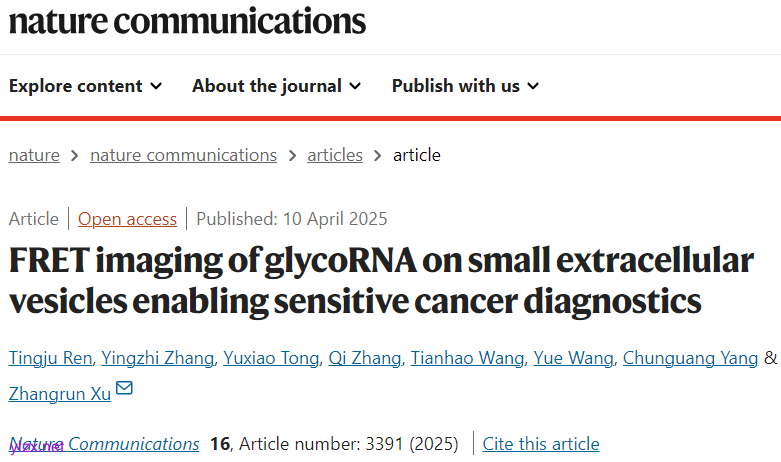This screenshot has height=462, width=781.
Task: Open the italic Nature Communications journal link
Action: pyautogui.click(x=105, y=444)
